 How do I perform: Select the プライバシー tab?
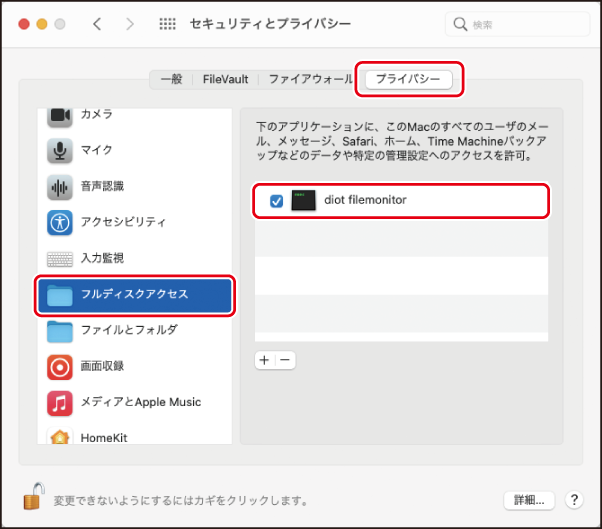tap(408, 79)
